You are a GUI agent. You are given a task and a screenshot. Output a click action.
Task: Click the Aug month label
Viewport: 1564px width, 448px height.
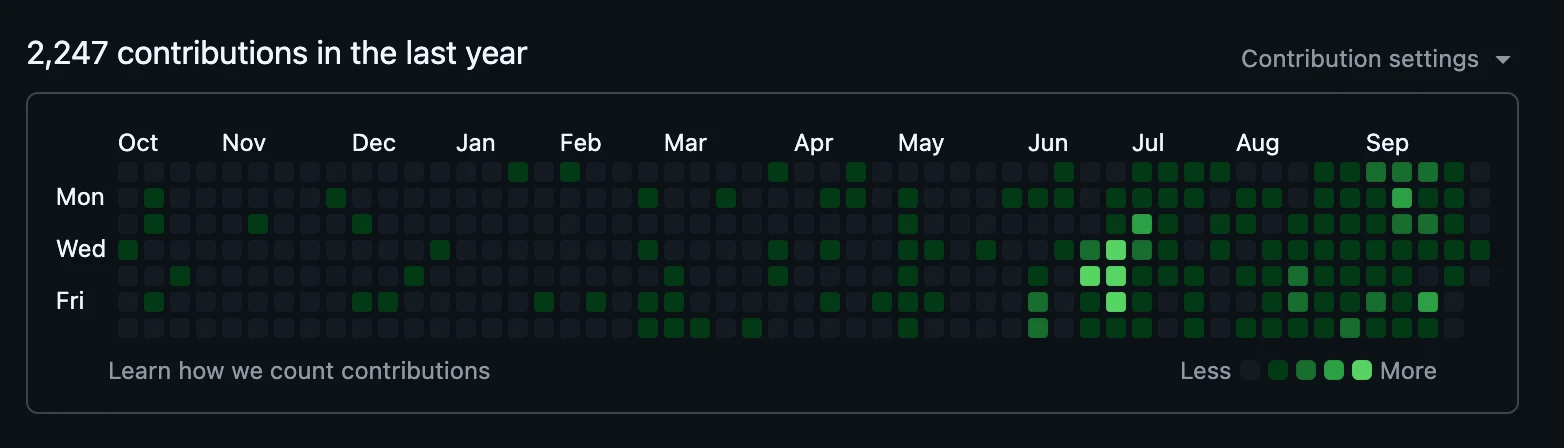click(x=1257, y=143)
